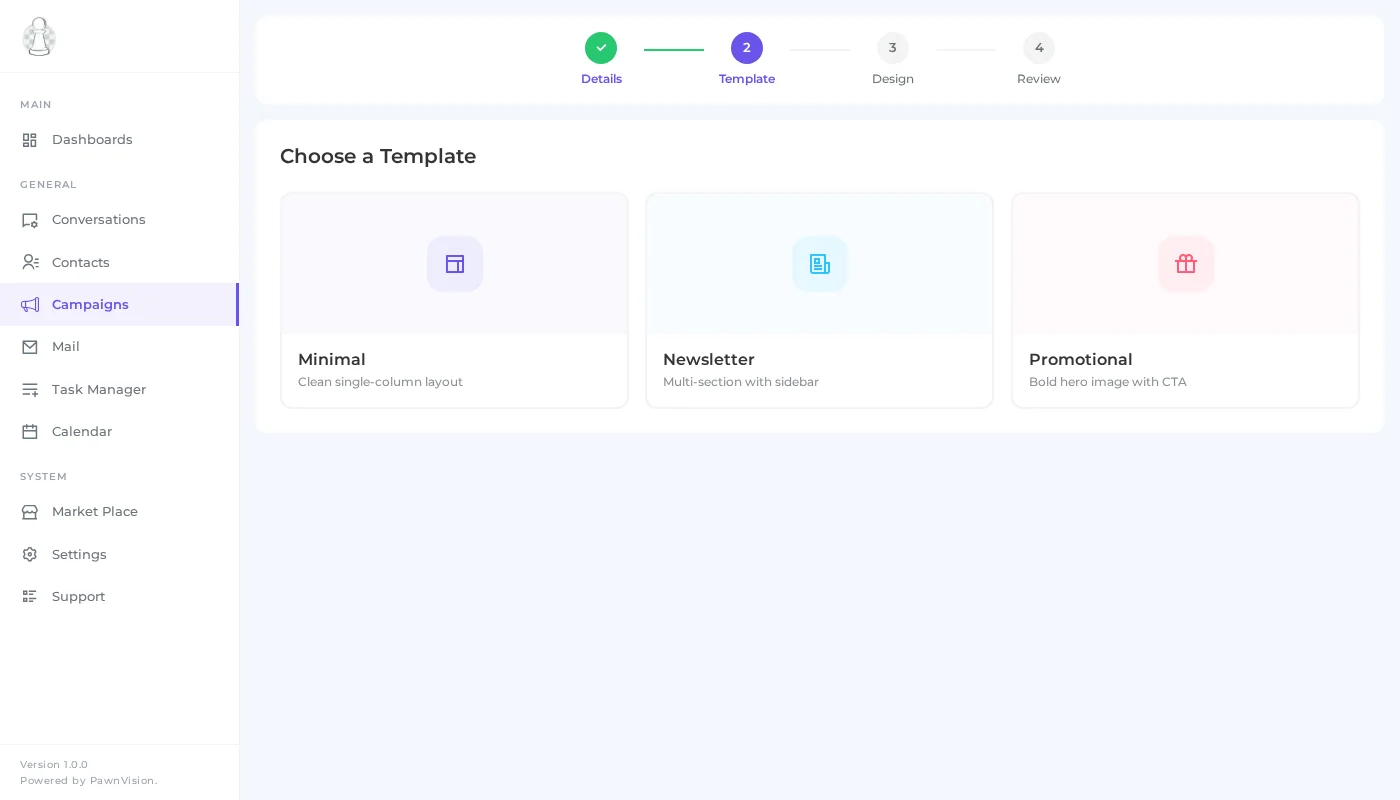Go to step 3 Design
Screen dimensions: 1400x800
[x=893, y=48]
